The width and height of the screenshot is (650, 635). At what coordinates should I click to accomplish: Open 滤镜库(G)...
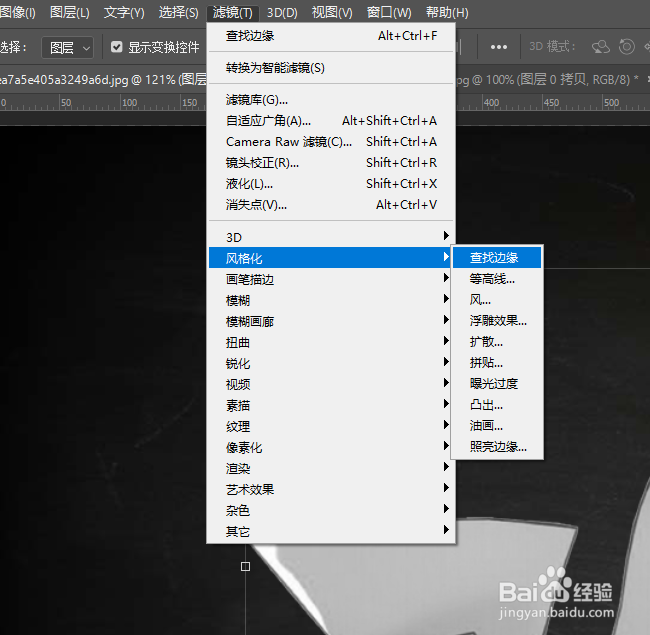coord(331,100)
